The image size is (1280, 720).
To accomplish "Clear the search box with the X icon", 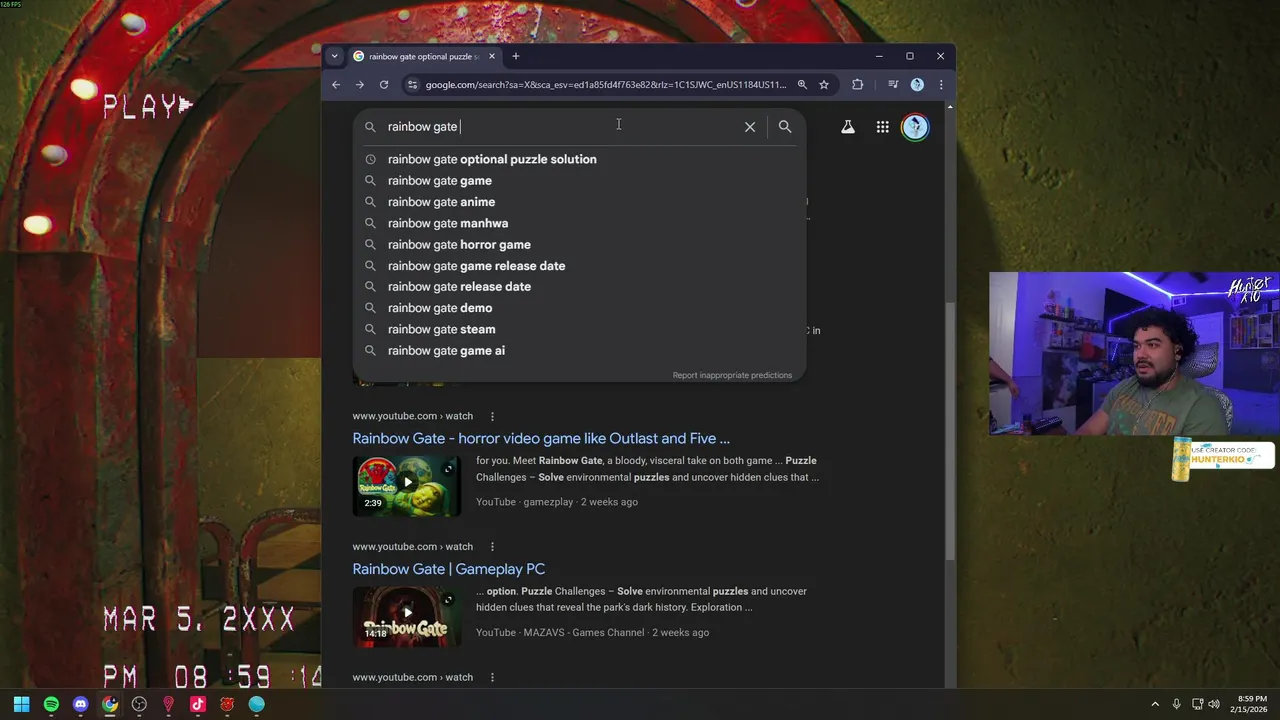I will coord(750,127).
